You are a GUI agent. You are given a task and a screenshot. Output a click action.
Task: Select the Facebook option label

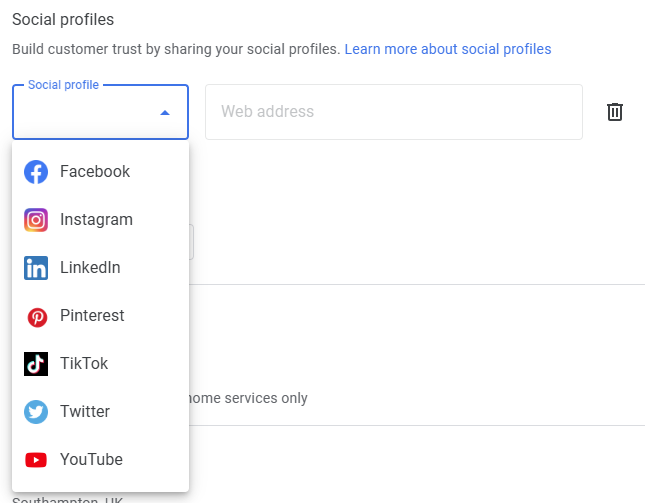[x=95, y=172]
